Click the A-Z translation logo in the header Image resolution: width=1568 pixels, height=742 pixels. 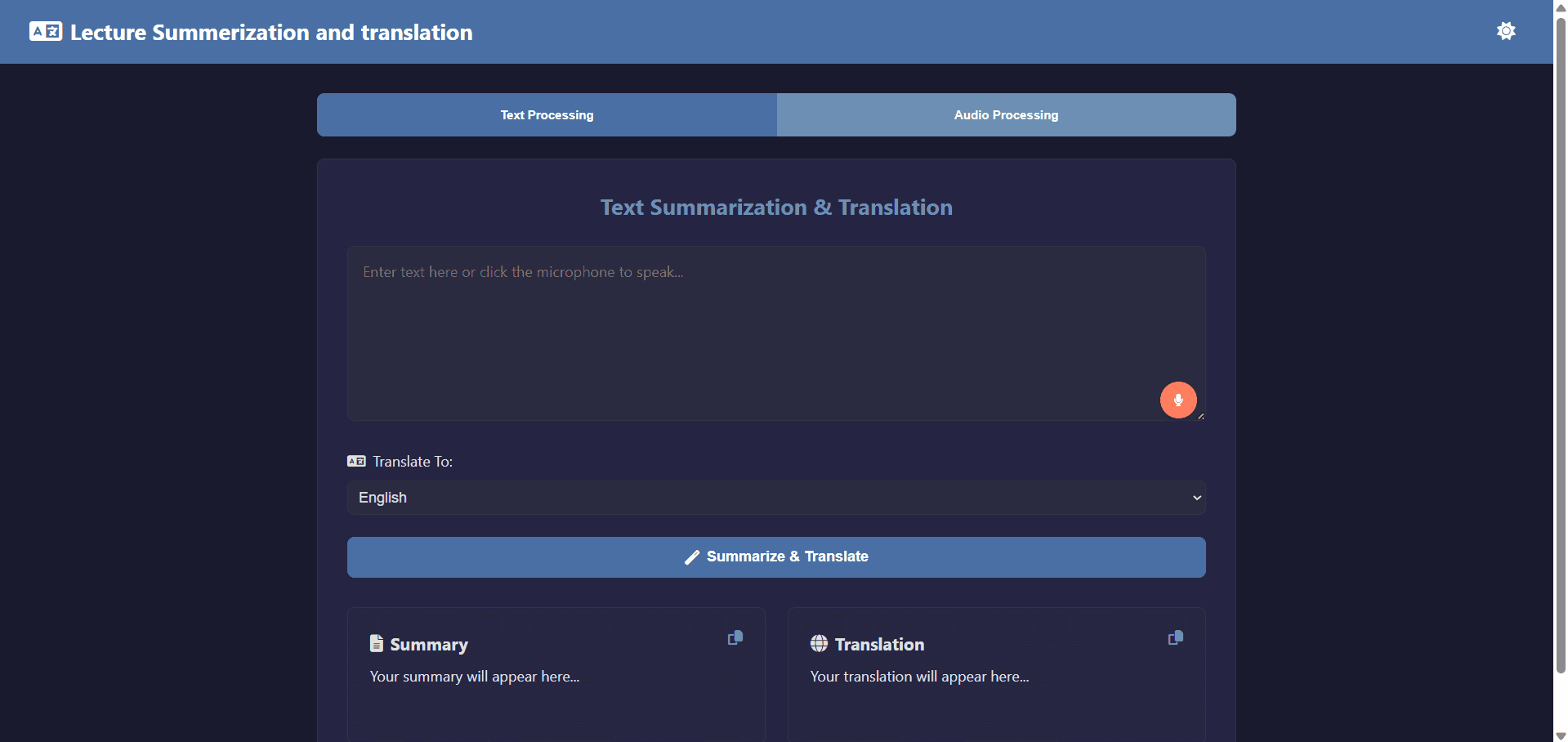[45, 31]
